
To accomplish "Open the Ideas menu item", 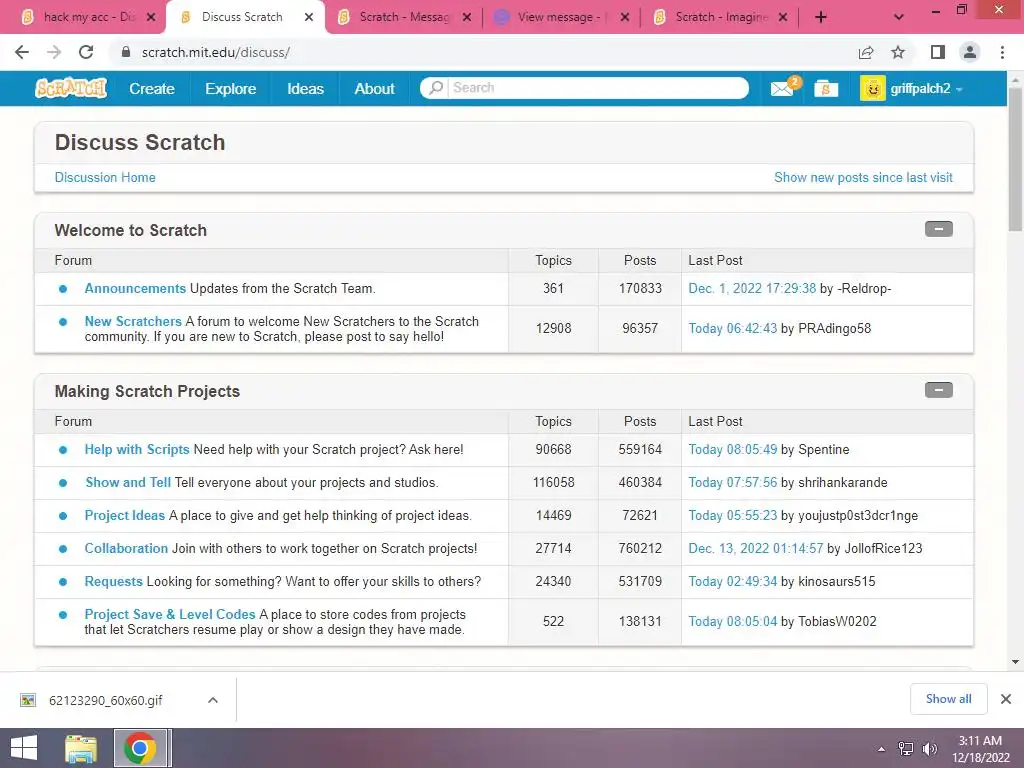I will tap(306, 89).
